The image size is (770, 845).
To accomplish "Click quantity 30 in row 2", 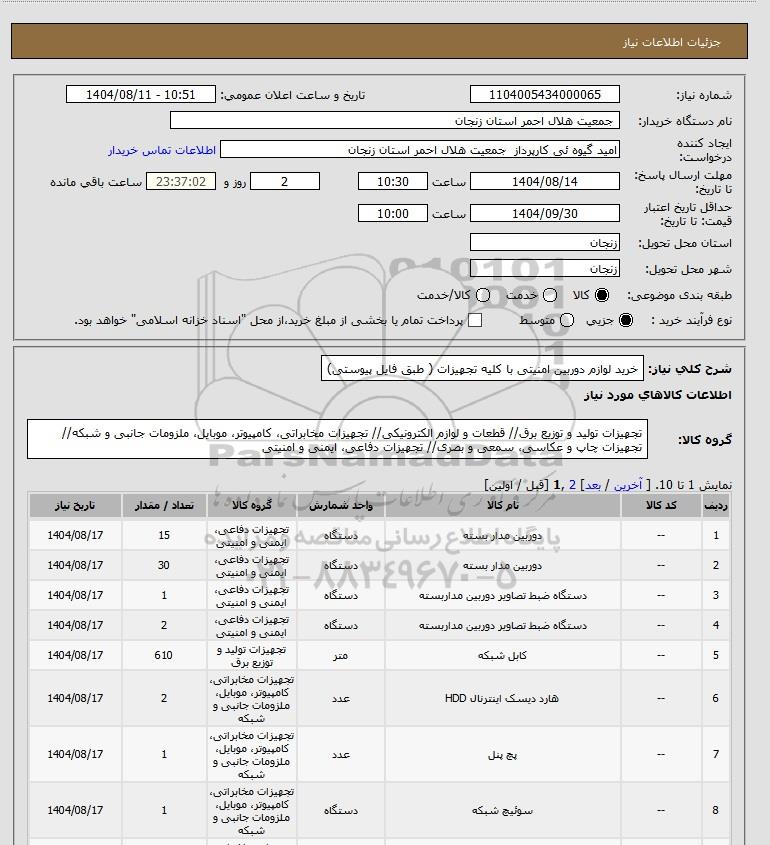I will [164, 565].
